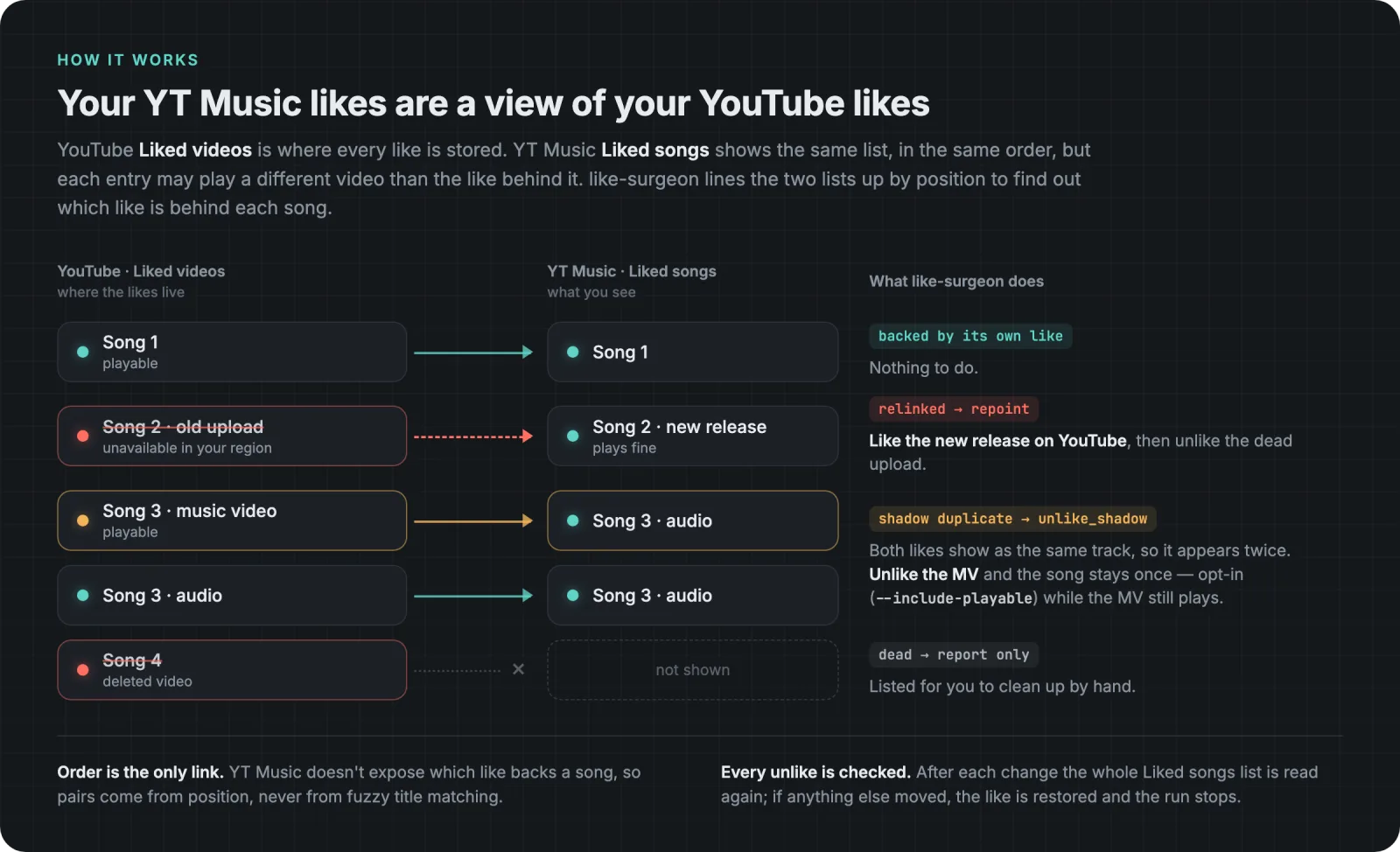Screen dimensions: 1400x852
Task: Click the 'YouTube · Liked videos' column header
Action: pos(141,271)
